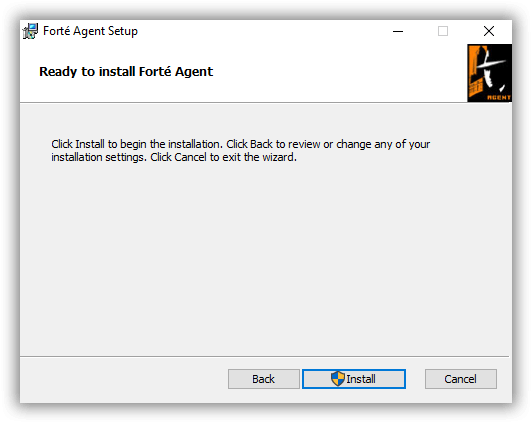Minimize the Forté Agent Setup window
The height and width of the screenshot is (423, 532).
(398, 31)
